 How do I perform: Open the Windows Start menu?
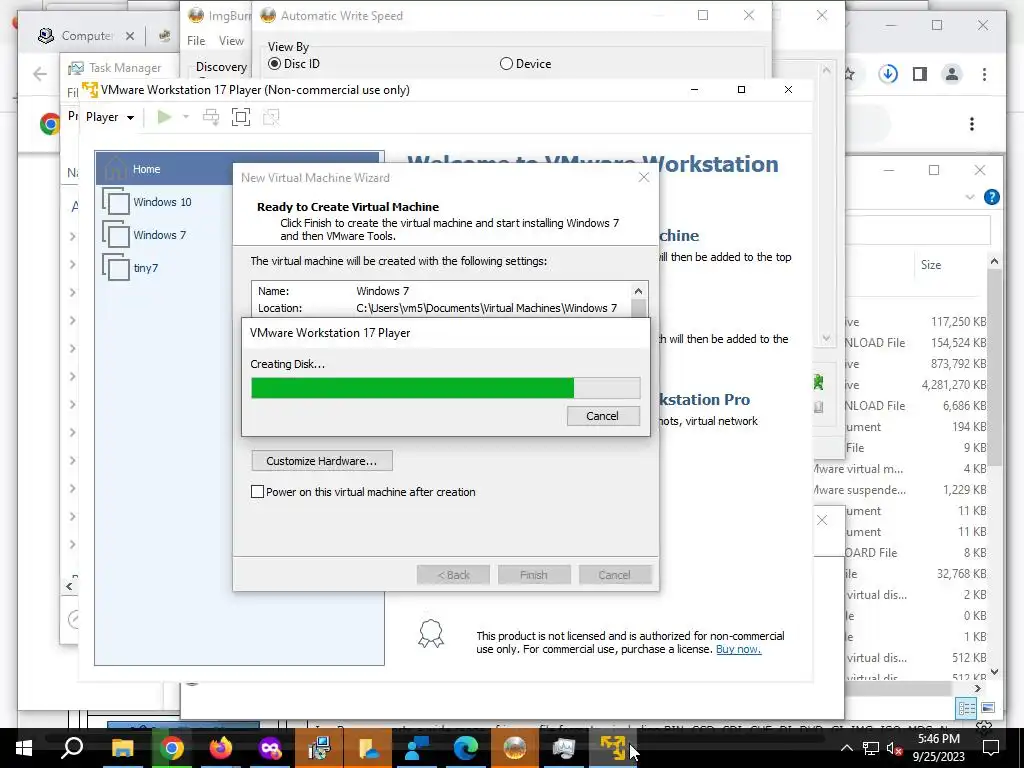point(24,748)
